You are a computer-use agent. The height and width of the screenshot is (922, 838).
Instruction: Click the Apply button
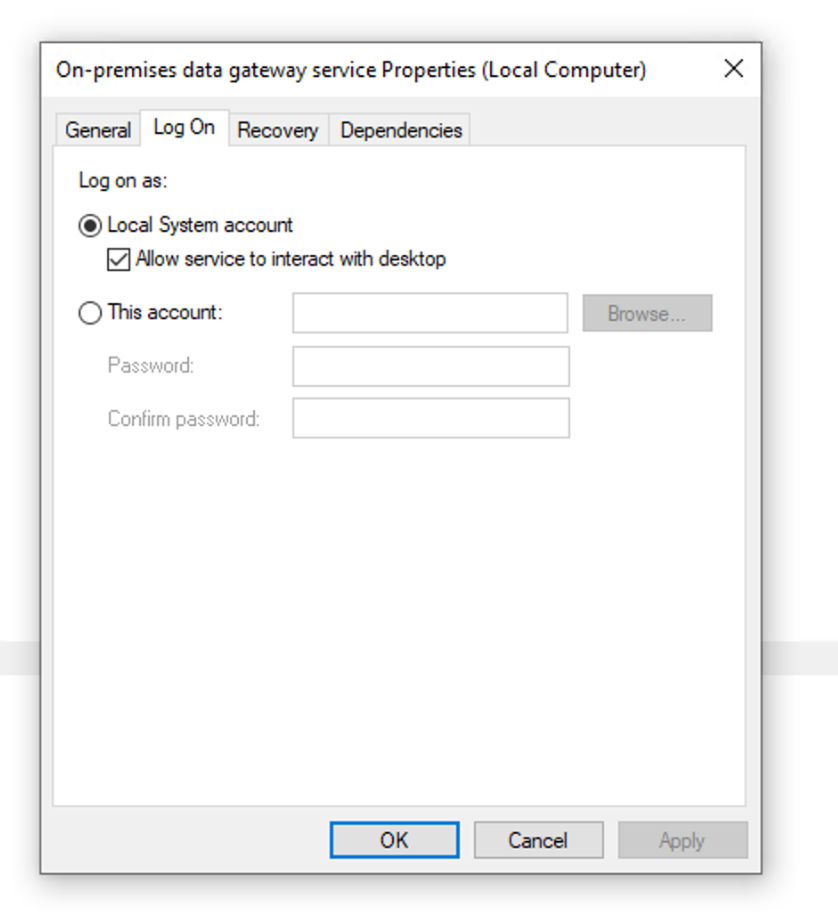coord(682,840)
